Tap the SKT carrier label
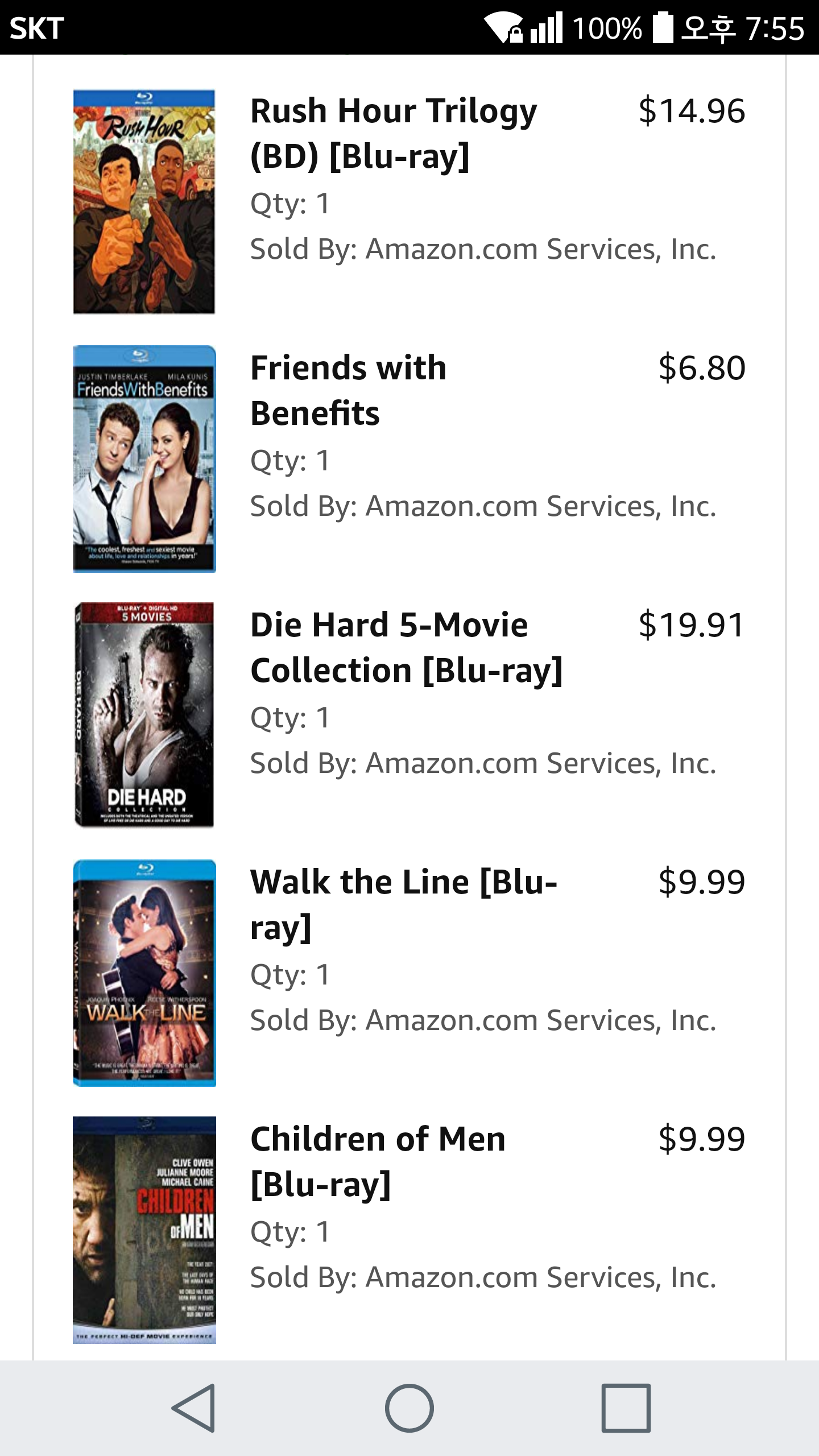This screenshot has width=819, height=1456. pos(37,27)
